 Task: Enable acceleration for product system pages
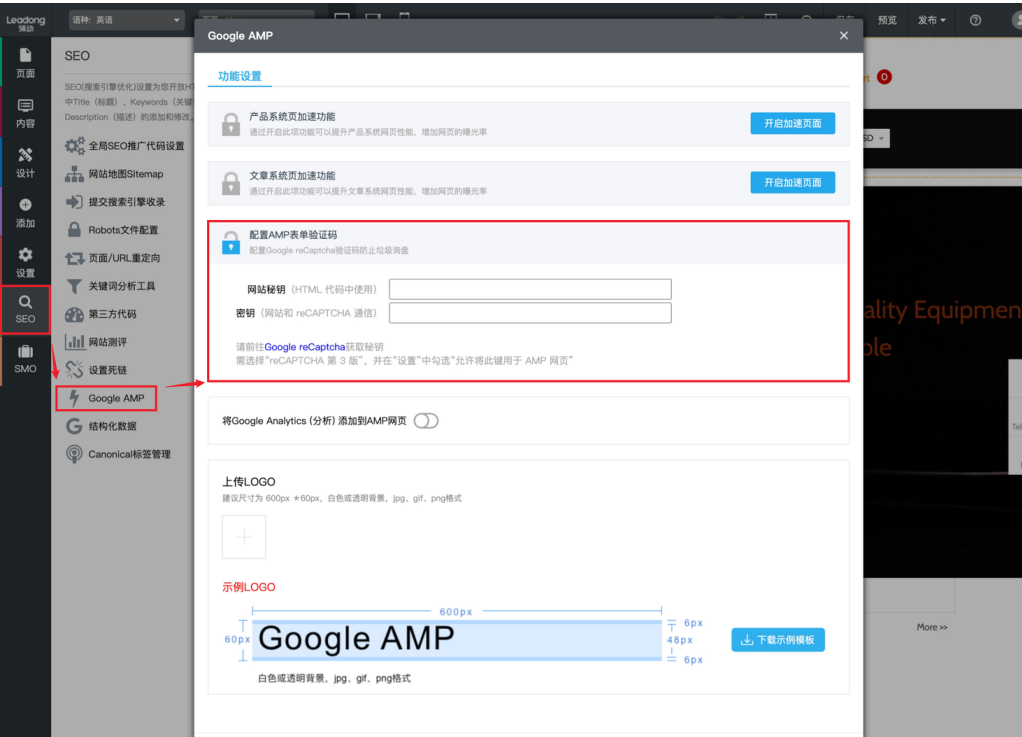[792, 123]
